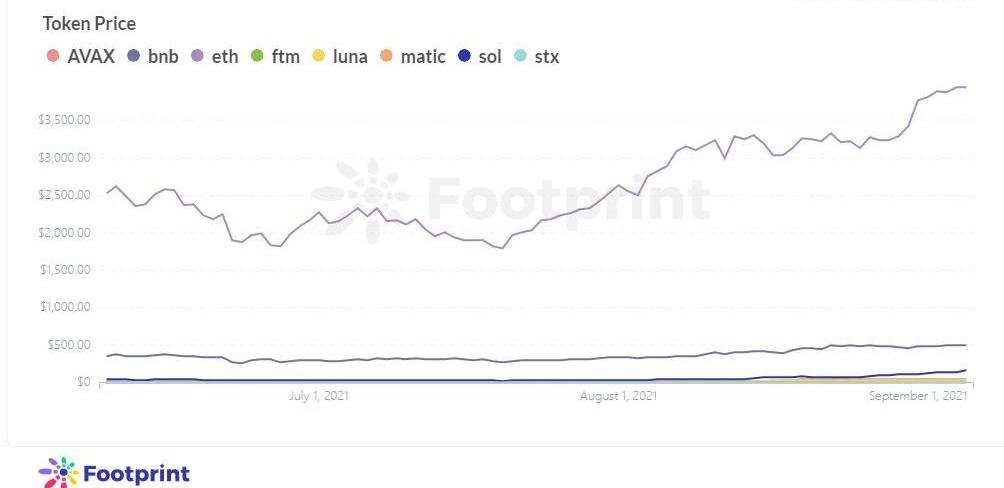Click the dark blue sol legend dot
Viewport: 1004px width, 488px height.
pyautogui.click(x=465, y=56)
